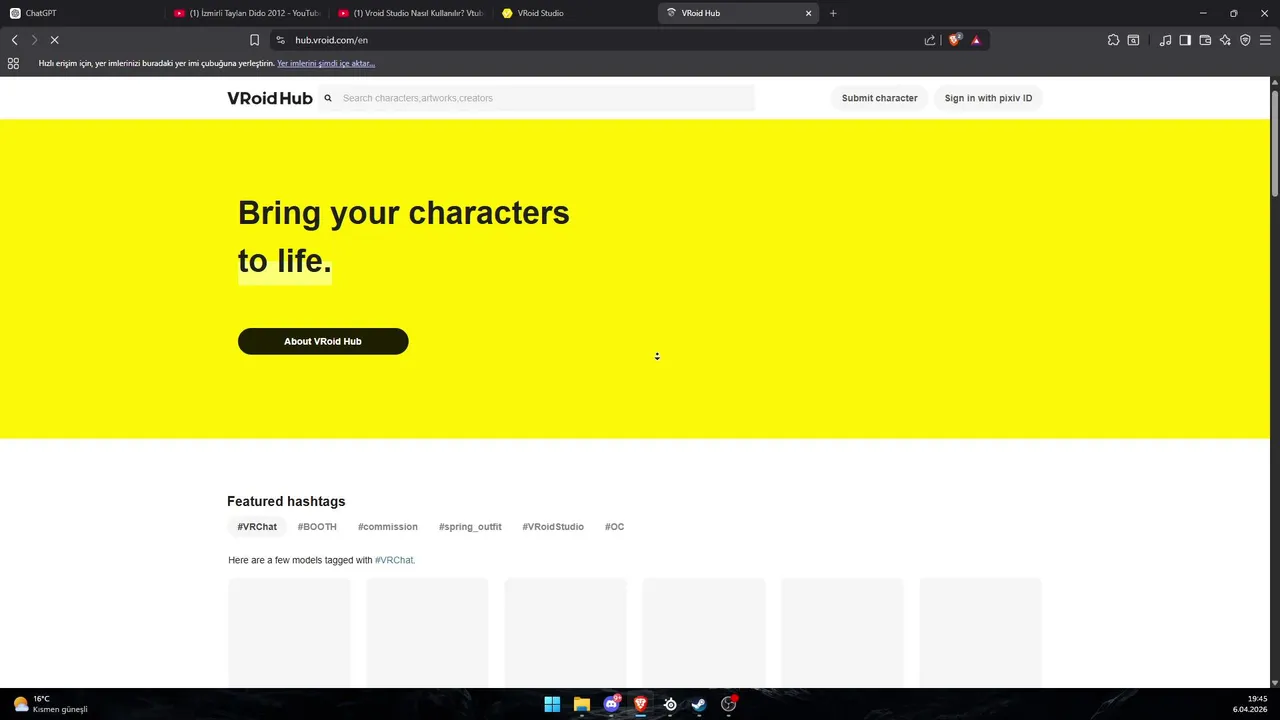The width and height of the screenshot is (1280, 720).
Task: Click the share icon in the address bar
Action: pos(930,40)
